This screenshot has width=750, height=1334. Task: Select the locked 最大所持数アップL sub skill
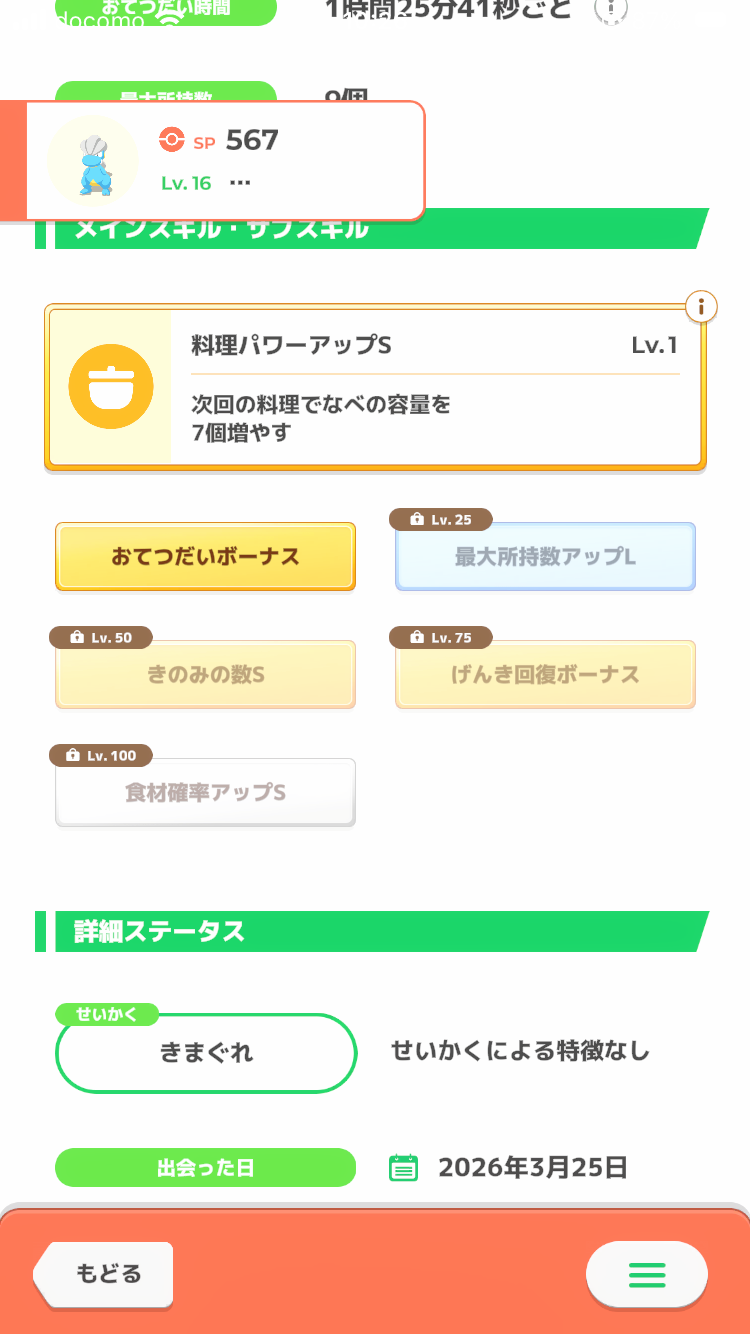(x=545, y=557)
